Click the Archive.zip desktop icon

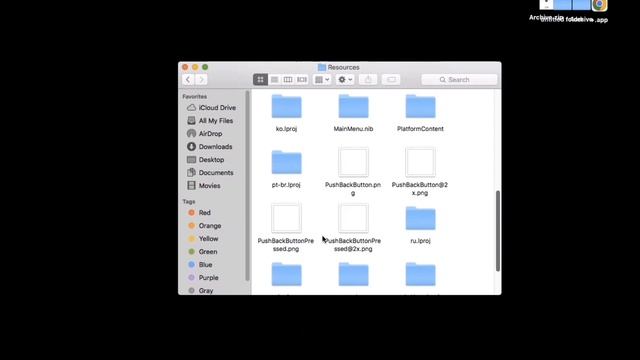click(546, 5)
